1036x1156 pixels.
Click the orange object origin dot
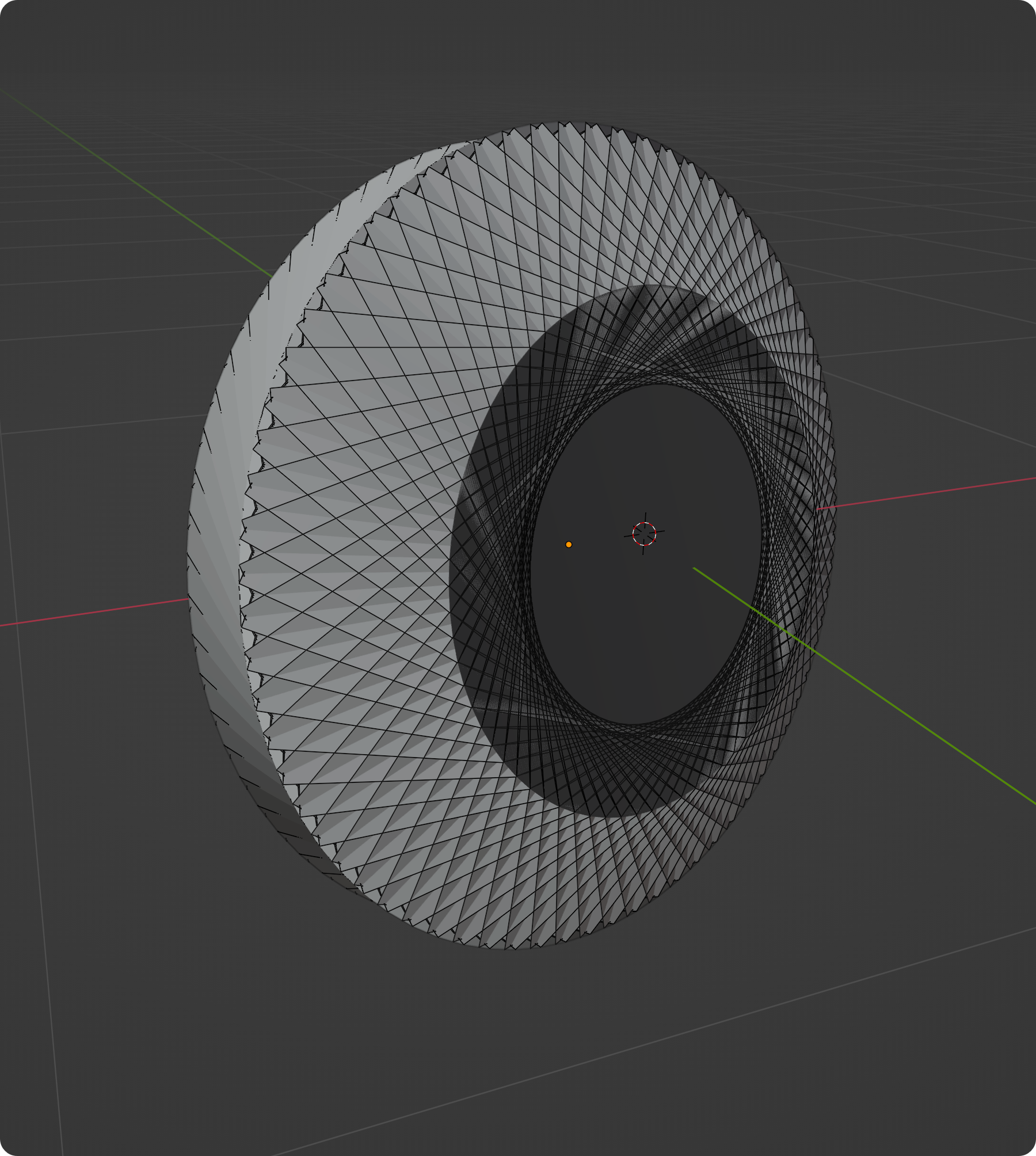tap(569, 544)
